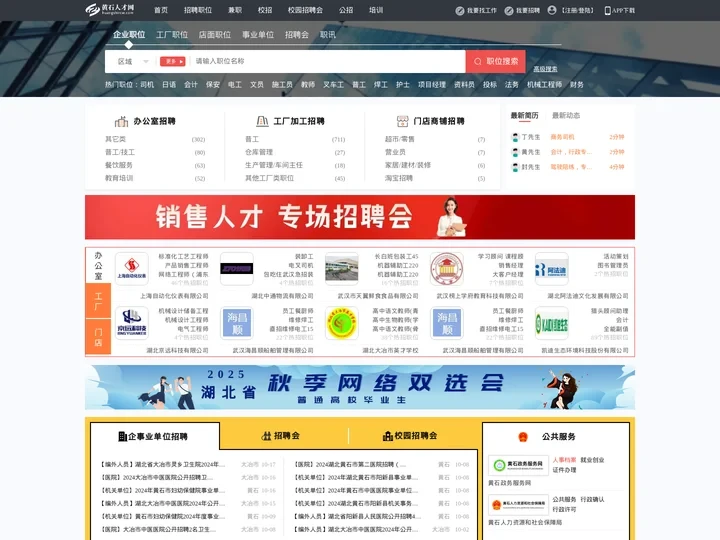
Task: Open 招聘职位 in the top navigation
Action: click(198, 10)
